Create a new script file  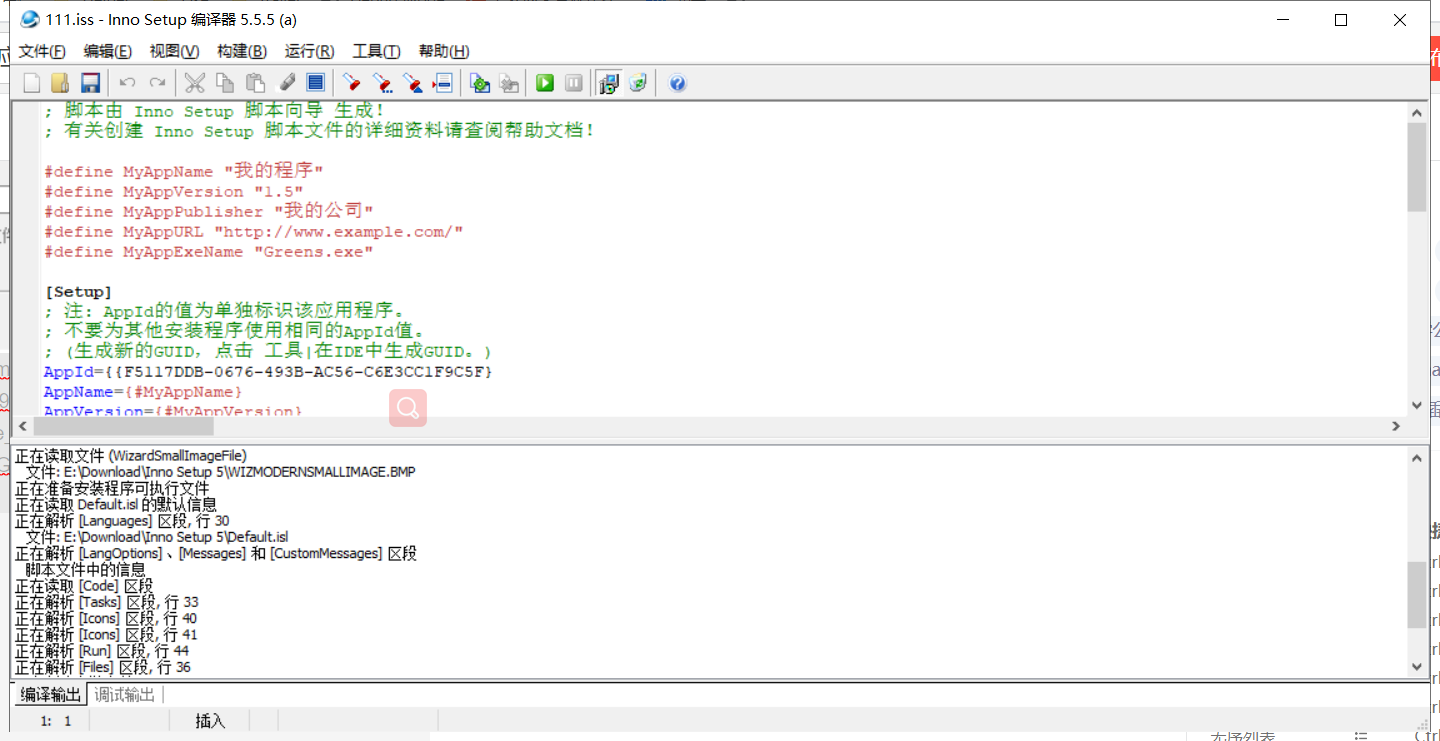click(32, 83)
